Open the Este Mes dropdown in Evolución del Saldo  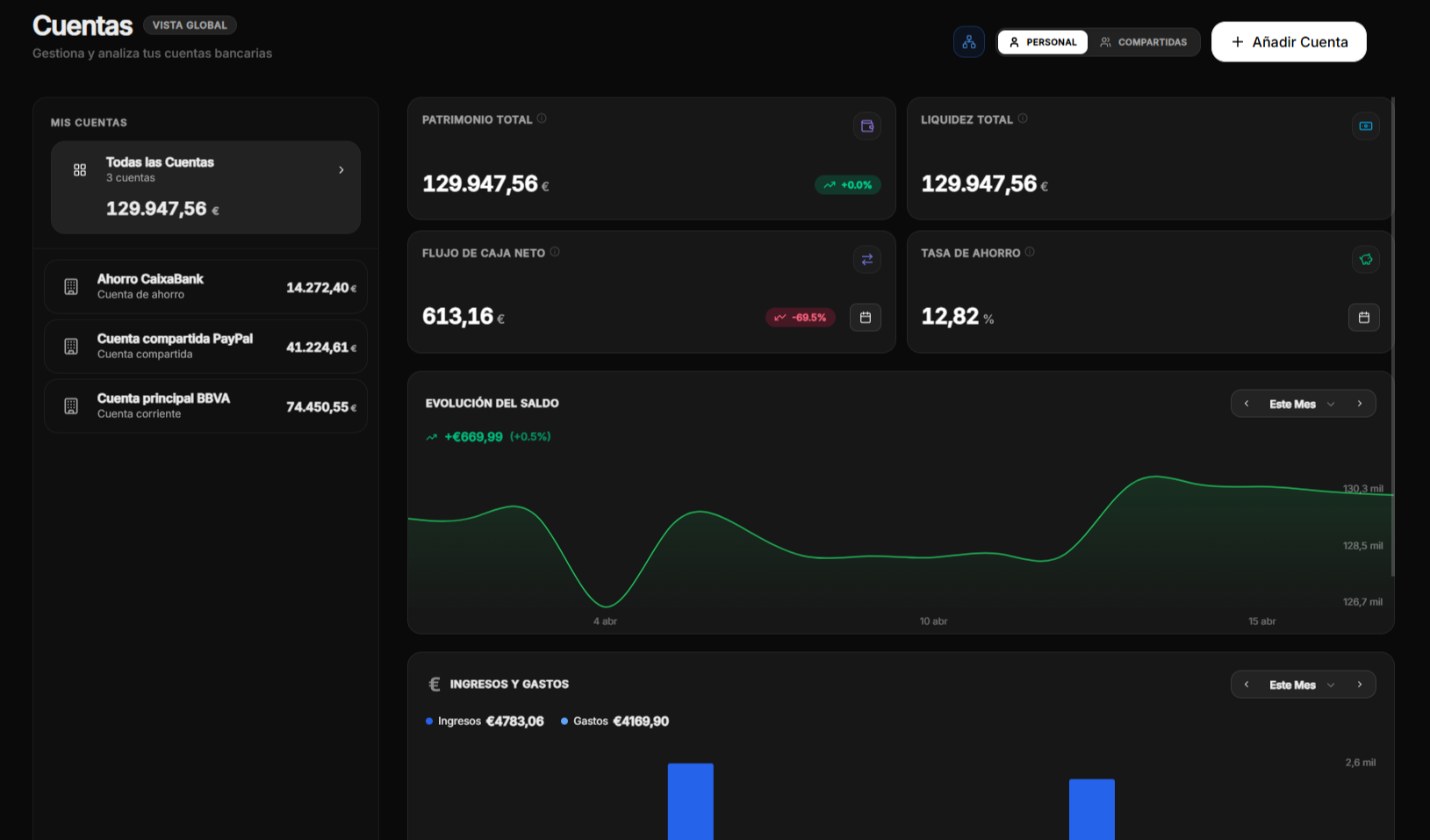[x=1303, y=404]
